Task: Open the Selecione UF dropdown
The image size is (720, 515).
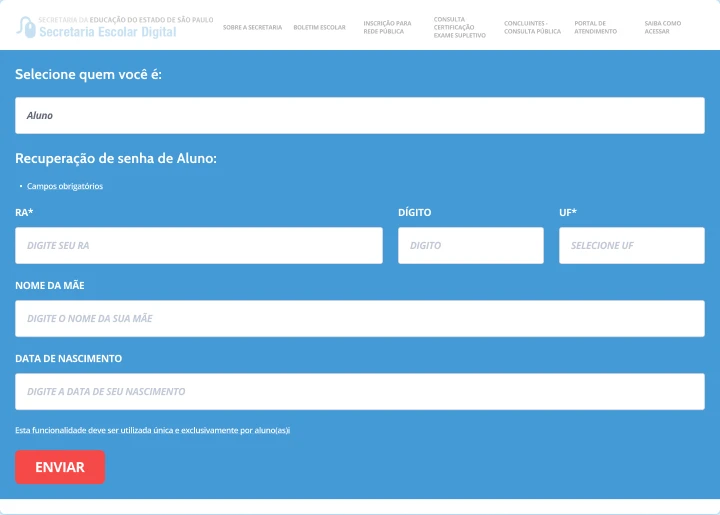Action: click(x=631, y=246)
